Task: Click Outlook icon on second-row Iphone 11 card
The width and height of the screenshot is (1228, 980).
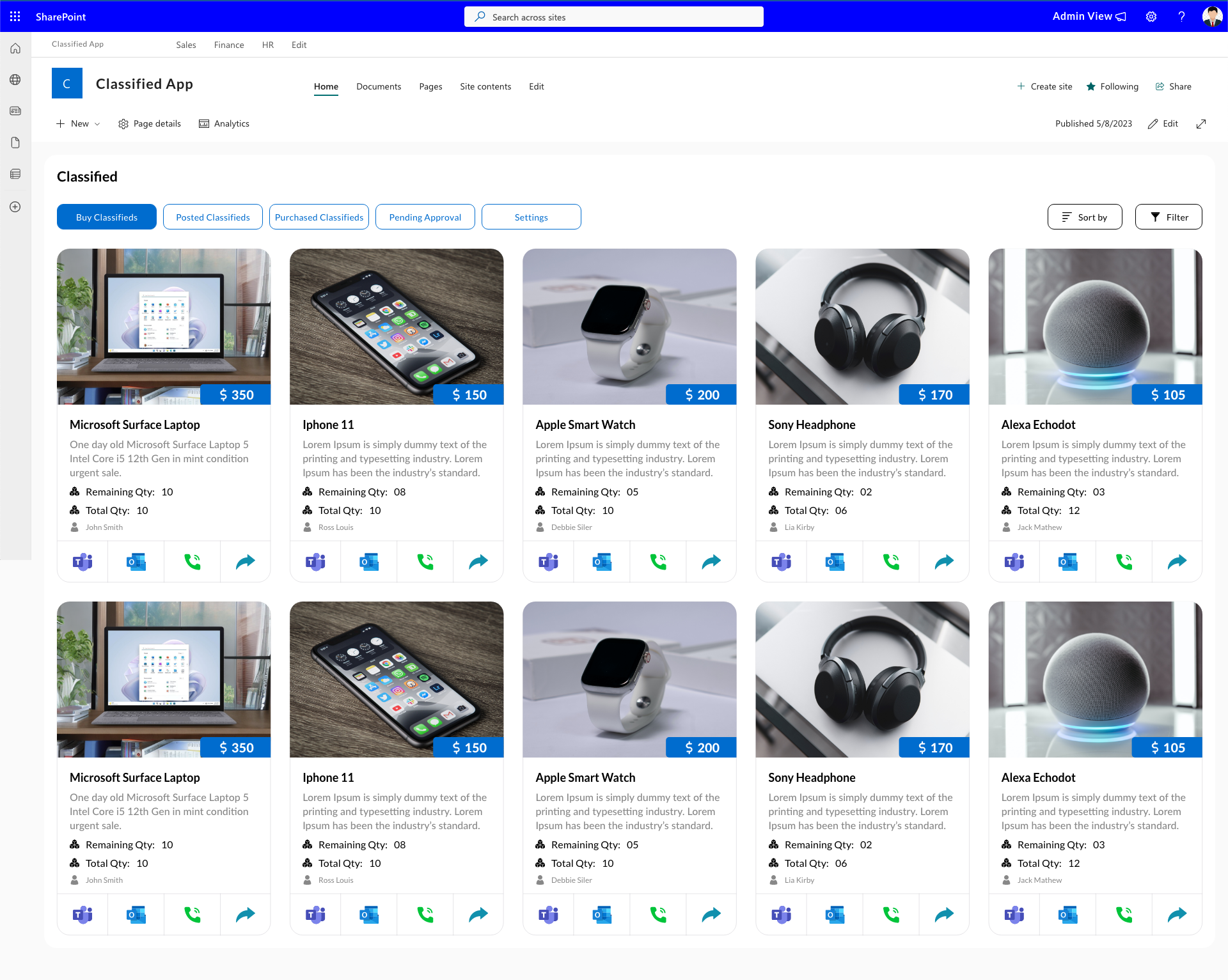Action: [369, 915]
